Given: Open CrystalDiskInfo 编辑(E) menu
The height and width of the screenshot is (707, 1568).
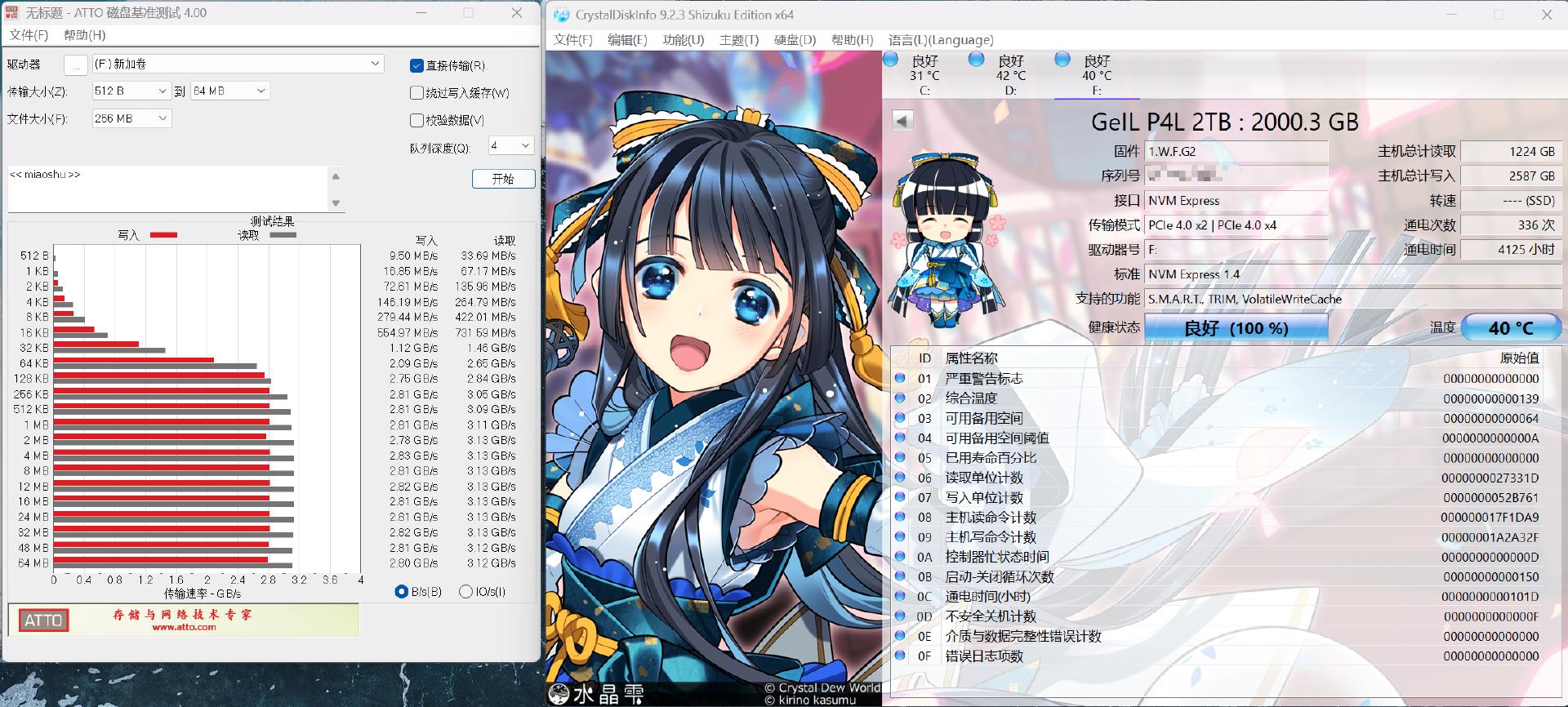Looking at the screenshot, I should tap(627, 40).
